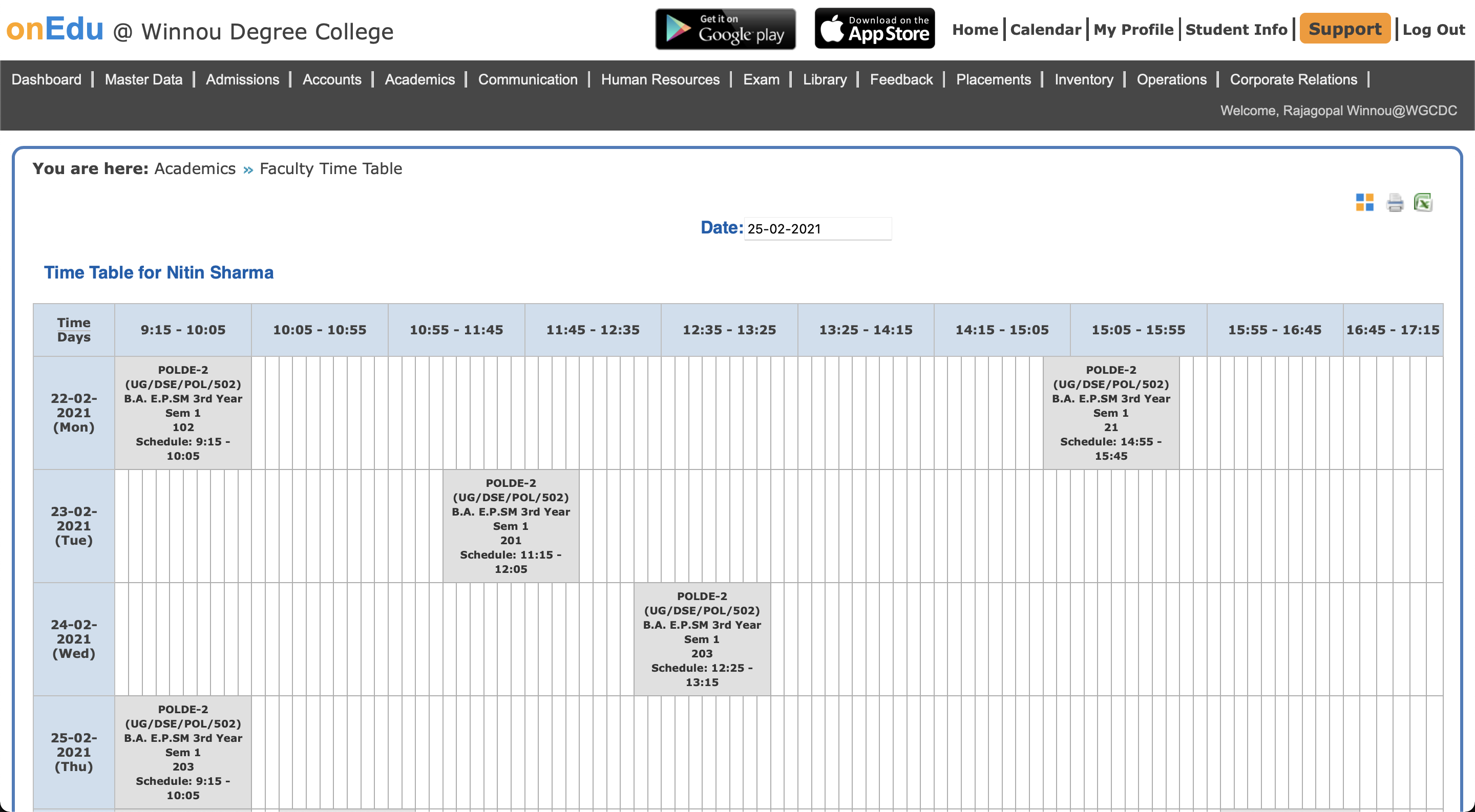
Task: Click the colored grid view icon
Action: [x=1364, y=203]
